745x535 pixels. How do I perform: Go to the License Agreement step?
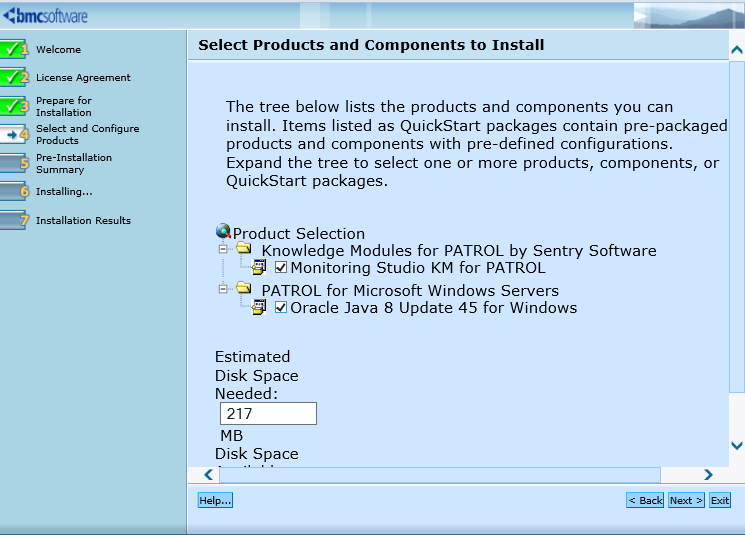[x=83, y=77]
